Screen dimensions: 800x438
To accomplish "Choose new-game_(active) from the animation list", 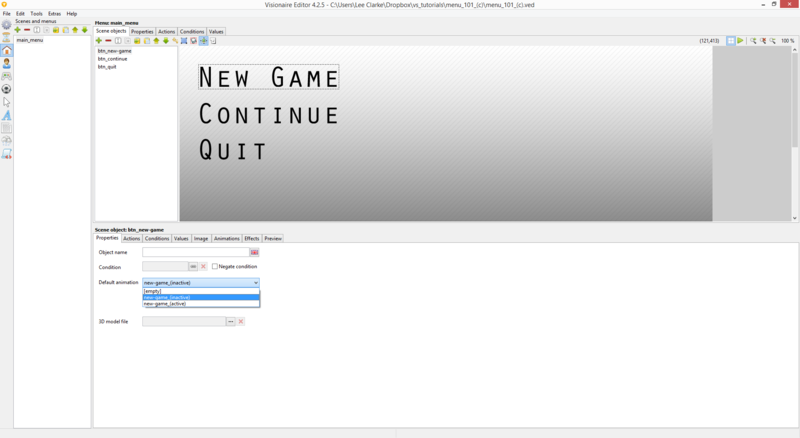I will (x=165, y=303).
